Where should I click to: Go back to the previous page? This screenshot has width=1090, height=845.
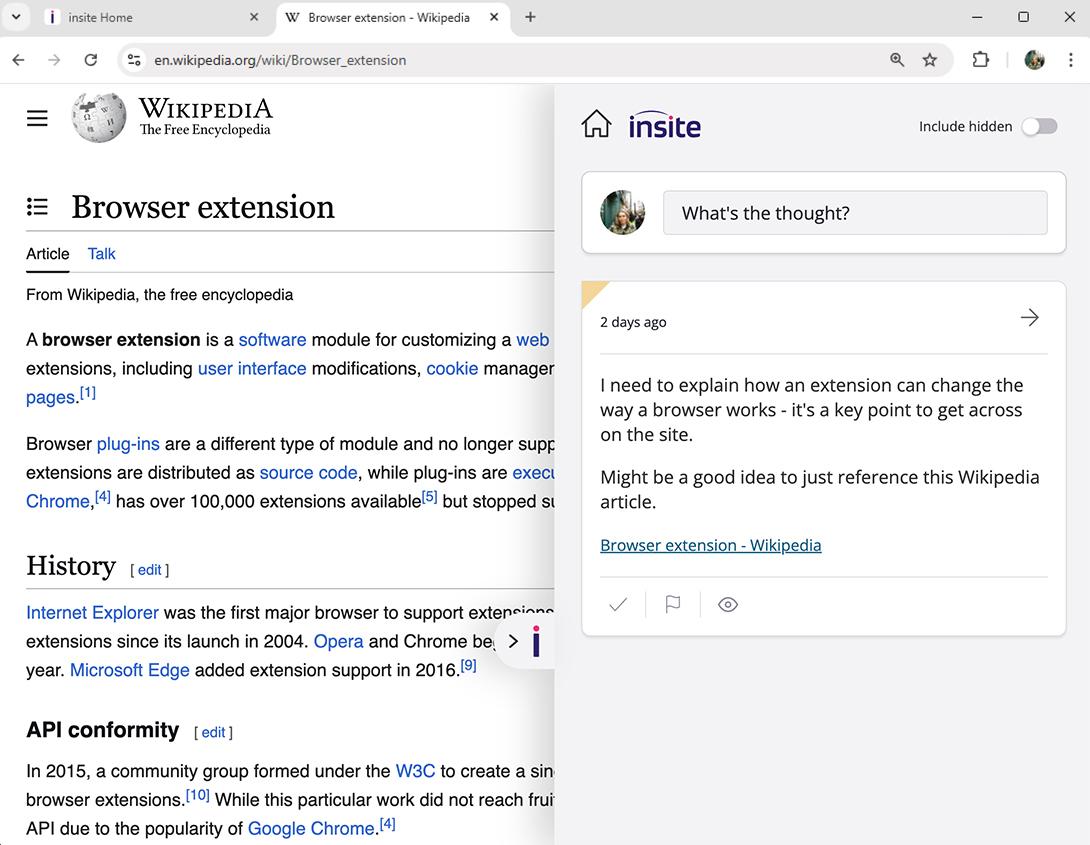point(19,60)
